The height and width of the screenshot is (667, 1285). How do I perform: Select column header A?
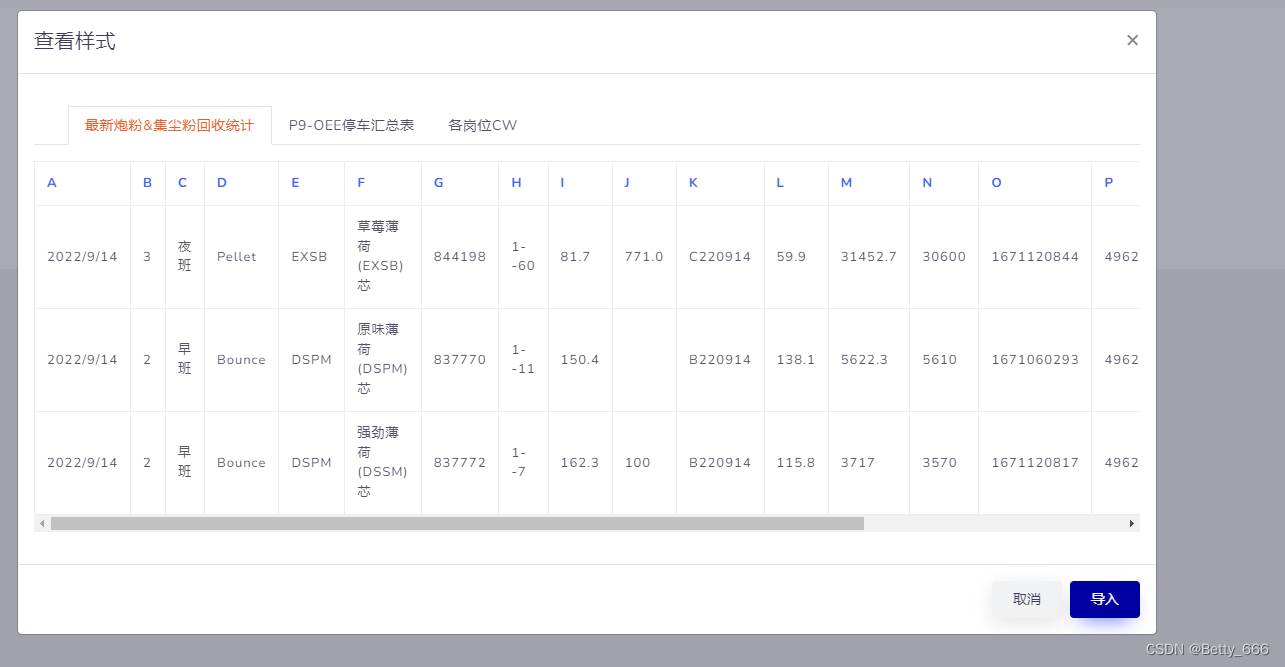pyautogui.click(x=51, y=183)
